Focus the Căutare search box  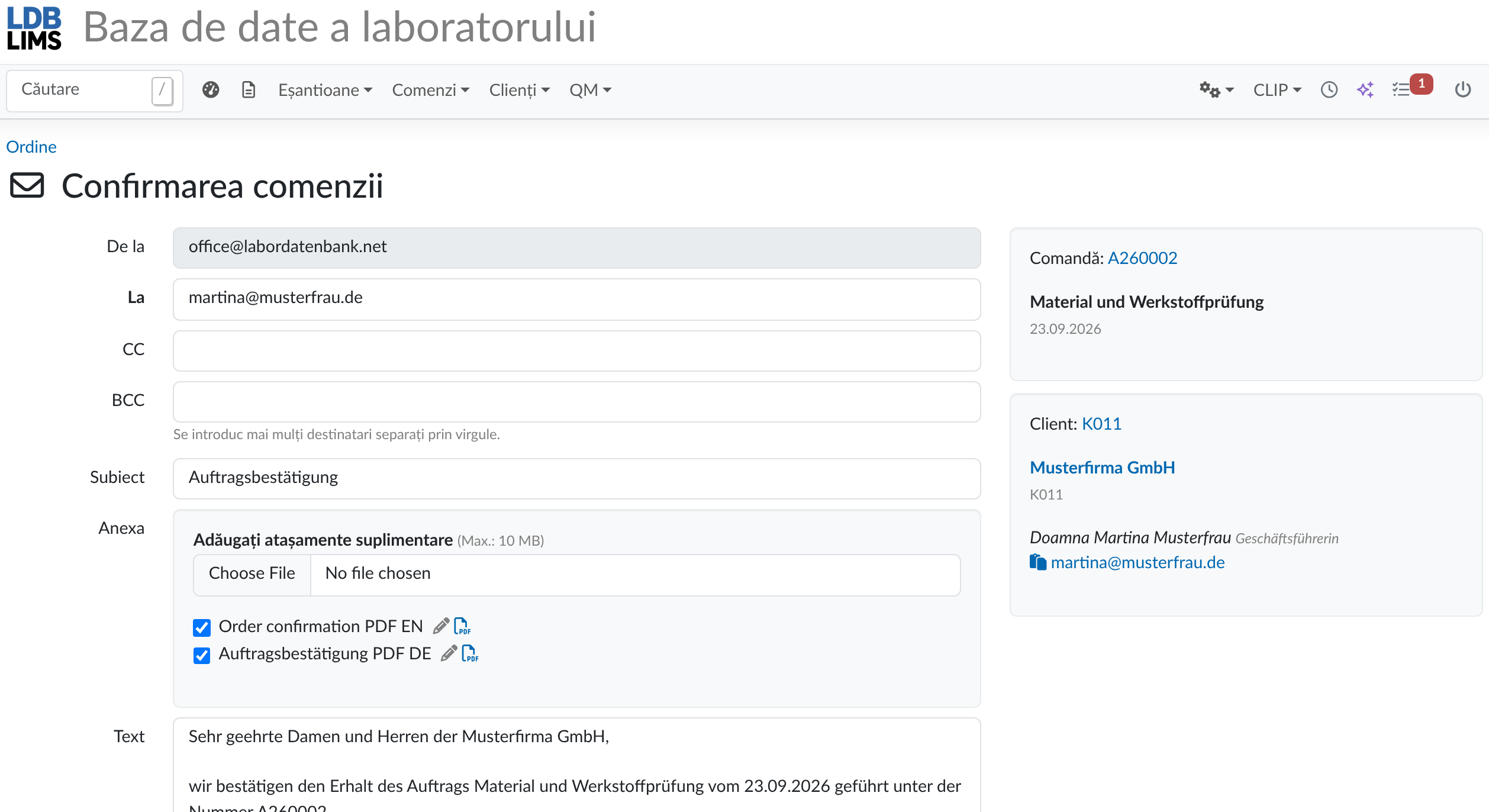click(x=95, y=91)
